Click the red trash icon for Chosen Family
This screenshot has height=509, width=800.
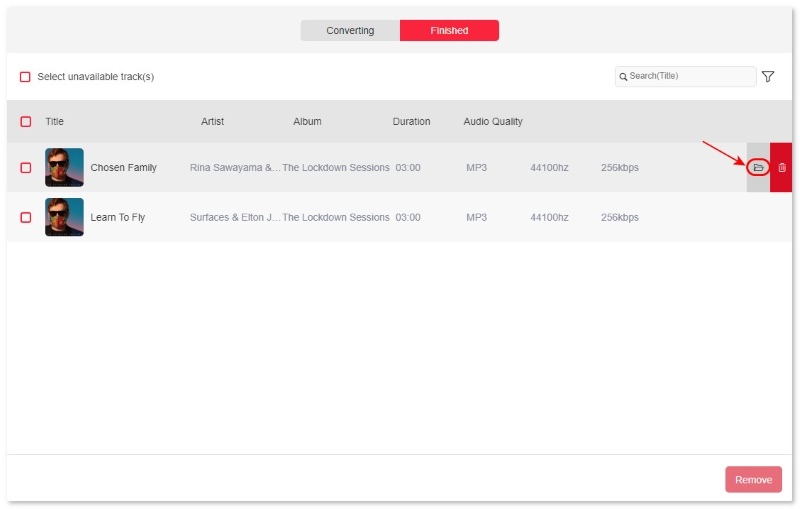(x=782, y=167)
